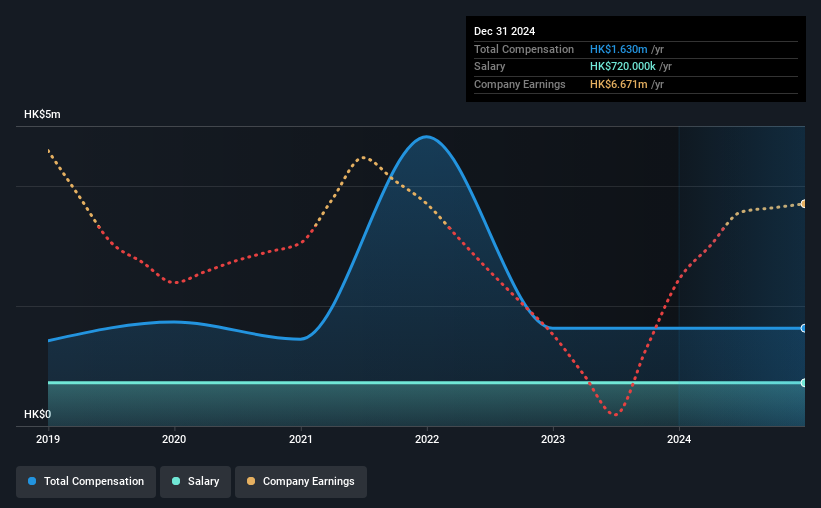Image resolution: width=821 pixels, height=508 pixels.
Task: Click the Salary label in tooltip
Action: [x=490, y=67]
